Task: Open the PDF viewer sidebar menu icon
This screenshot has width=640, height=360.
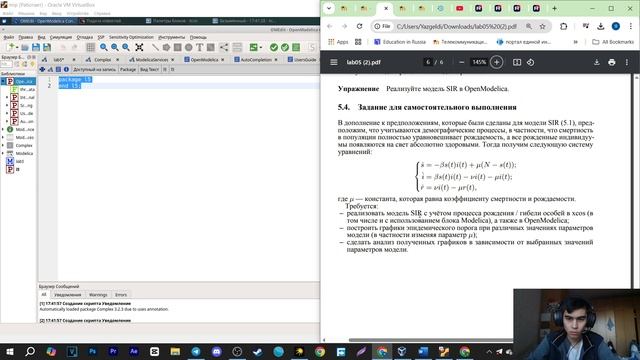Action: pos(334,62)
